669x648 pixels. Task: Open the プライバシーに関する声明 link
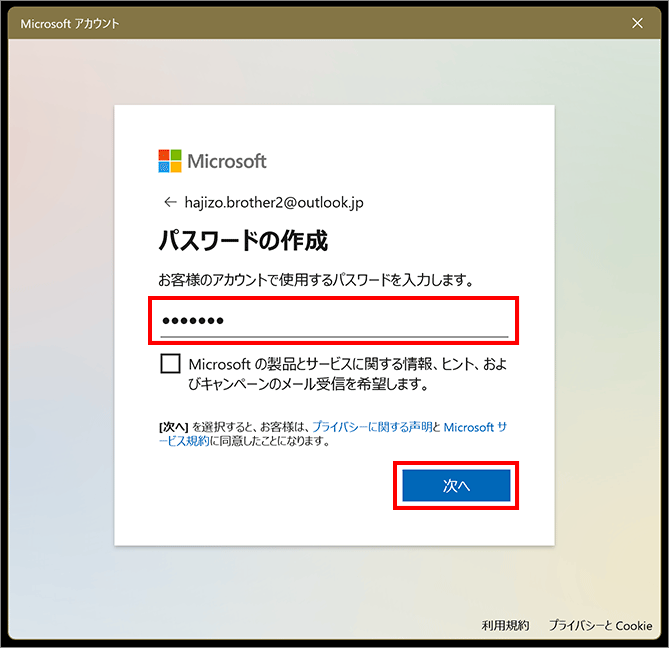[x=372, y=427]
